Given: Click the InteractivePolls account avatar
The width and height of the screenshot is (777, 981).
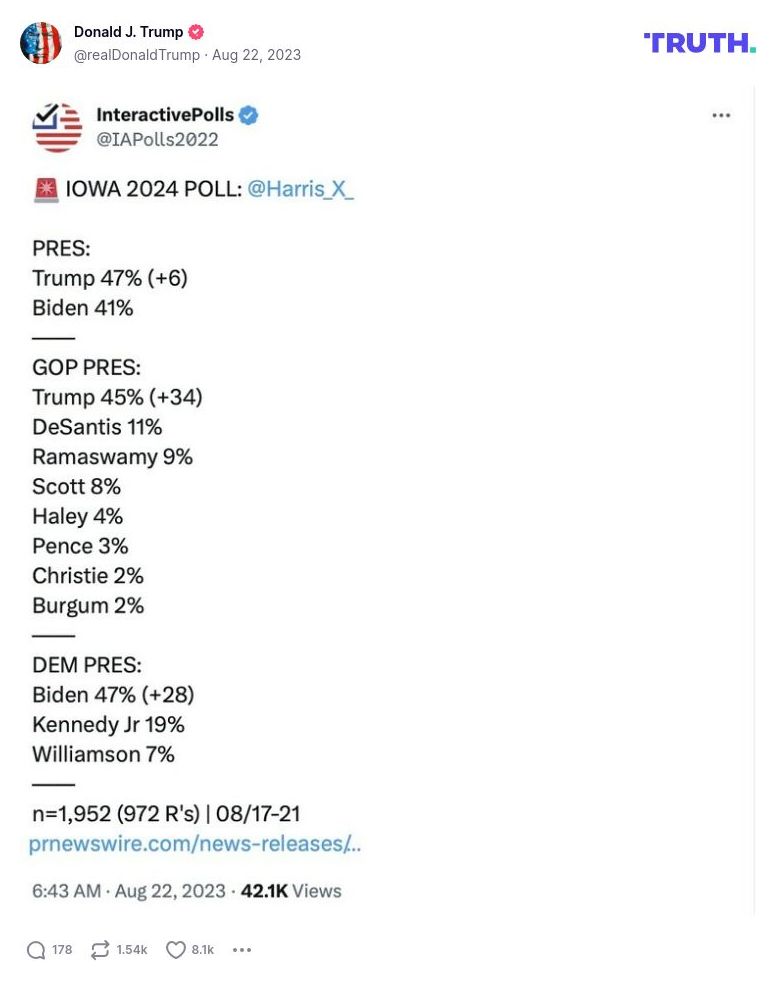Looking at the screenshot, I should 57,127.
